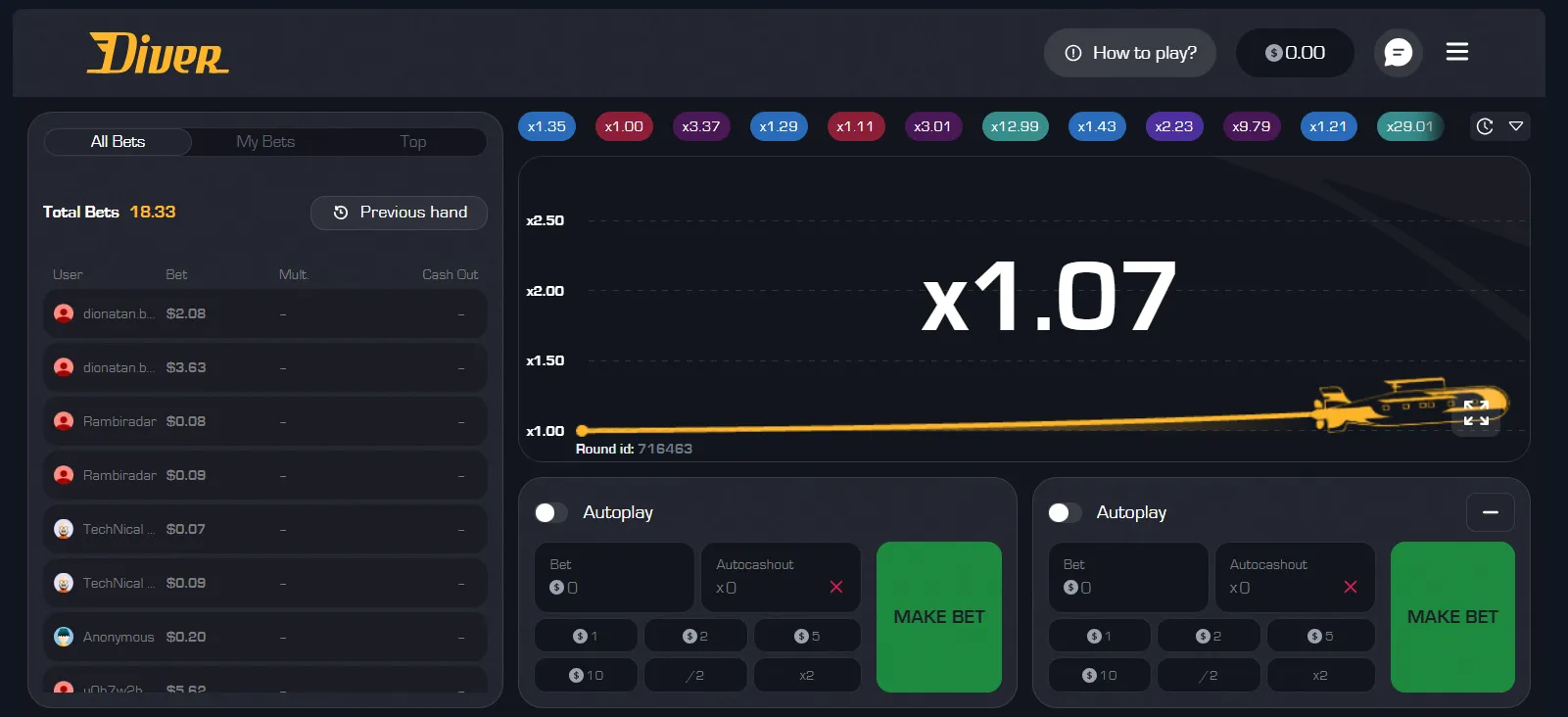Click x29.01 history multiplier chip
Screen dimensions: 1568x717
[1409, 126]
